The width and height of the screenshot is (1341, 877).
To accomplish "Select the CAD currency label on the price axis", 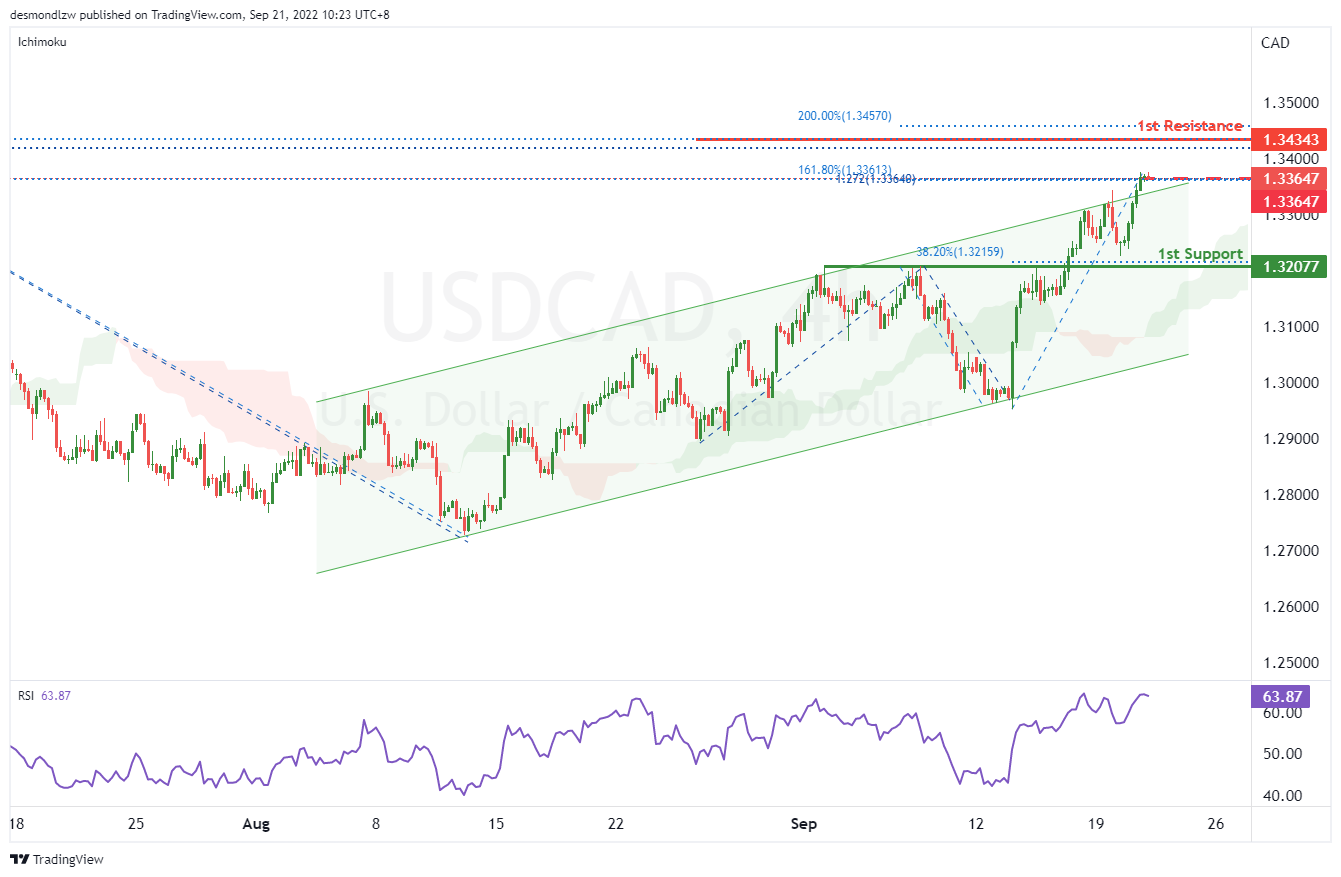I will click(1275, 42).
